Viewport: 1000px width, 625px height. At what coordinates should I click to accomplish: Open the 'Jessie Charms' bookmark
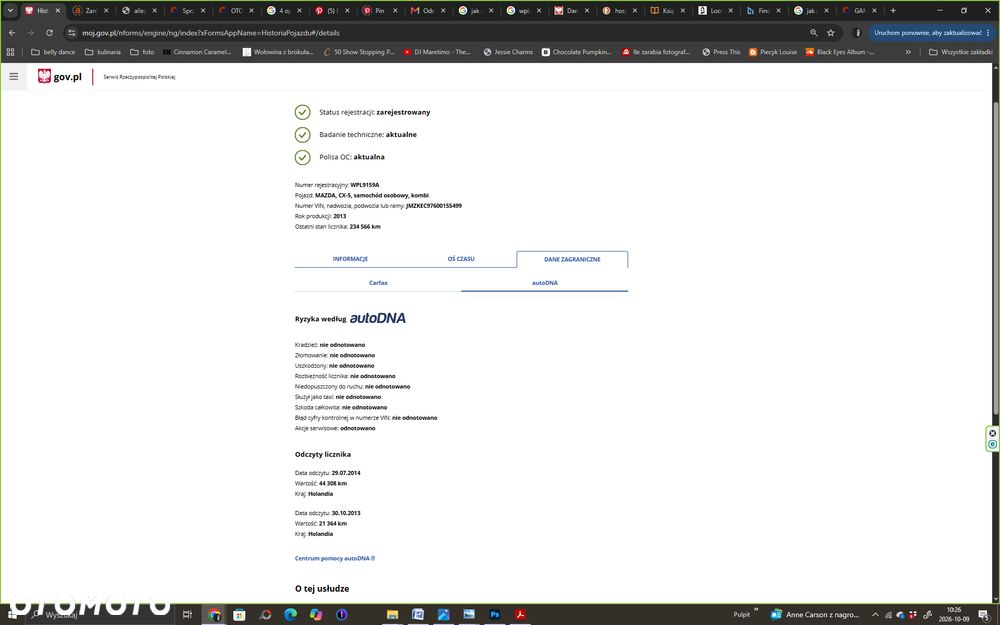coord(508,52)
